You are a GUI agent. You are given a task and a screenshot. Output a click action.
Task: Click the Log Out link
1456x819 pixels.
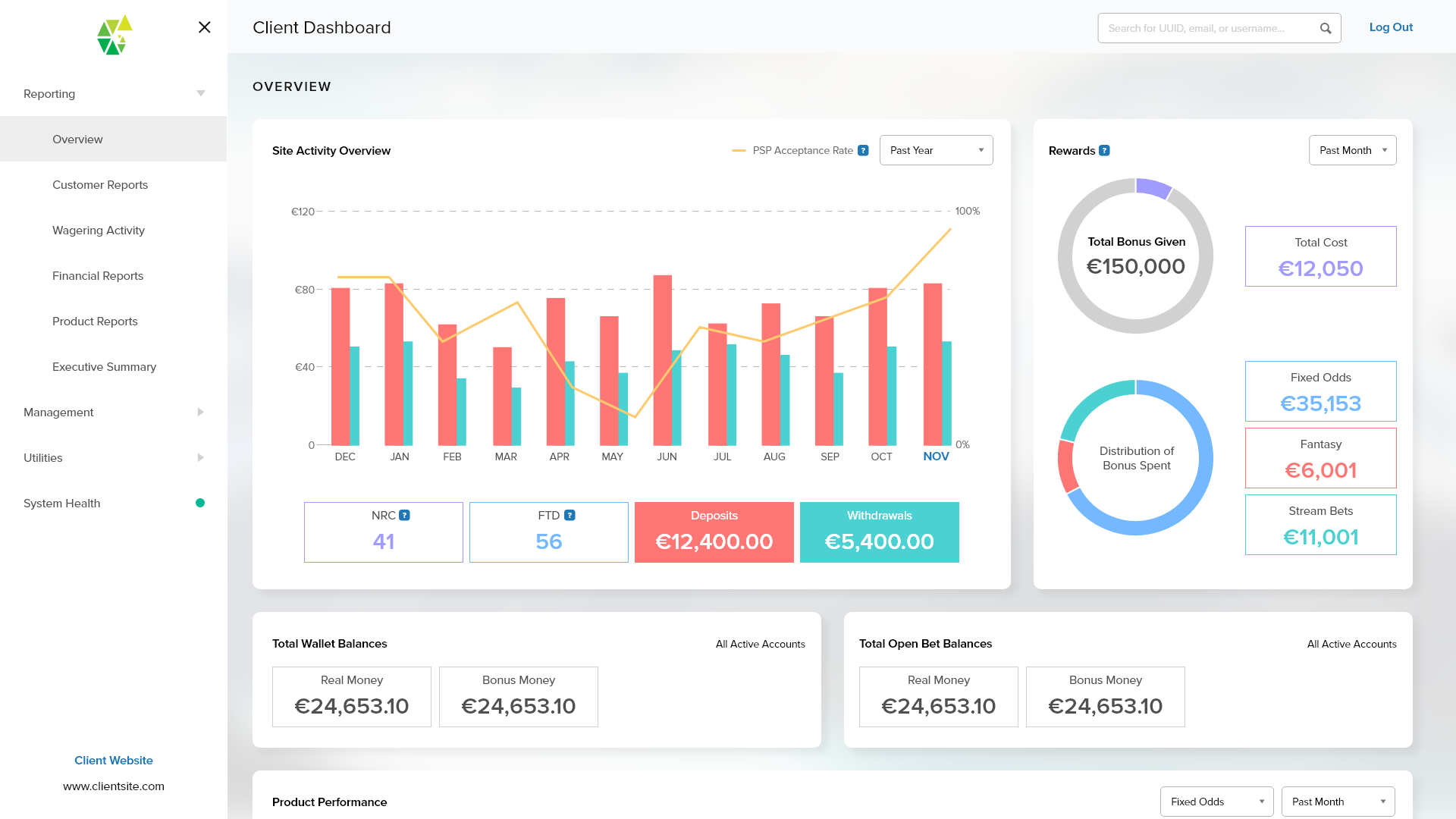click(x=1391, y=27)
